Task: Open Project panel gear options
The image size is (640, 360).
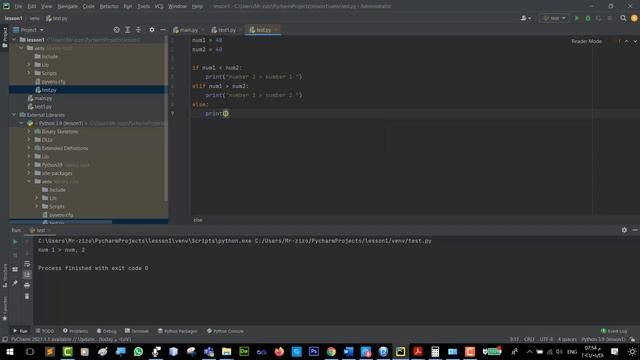Action: coord(152,30)
